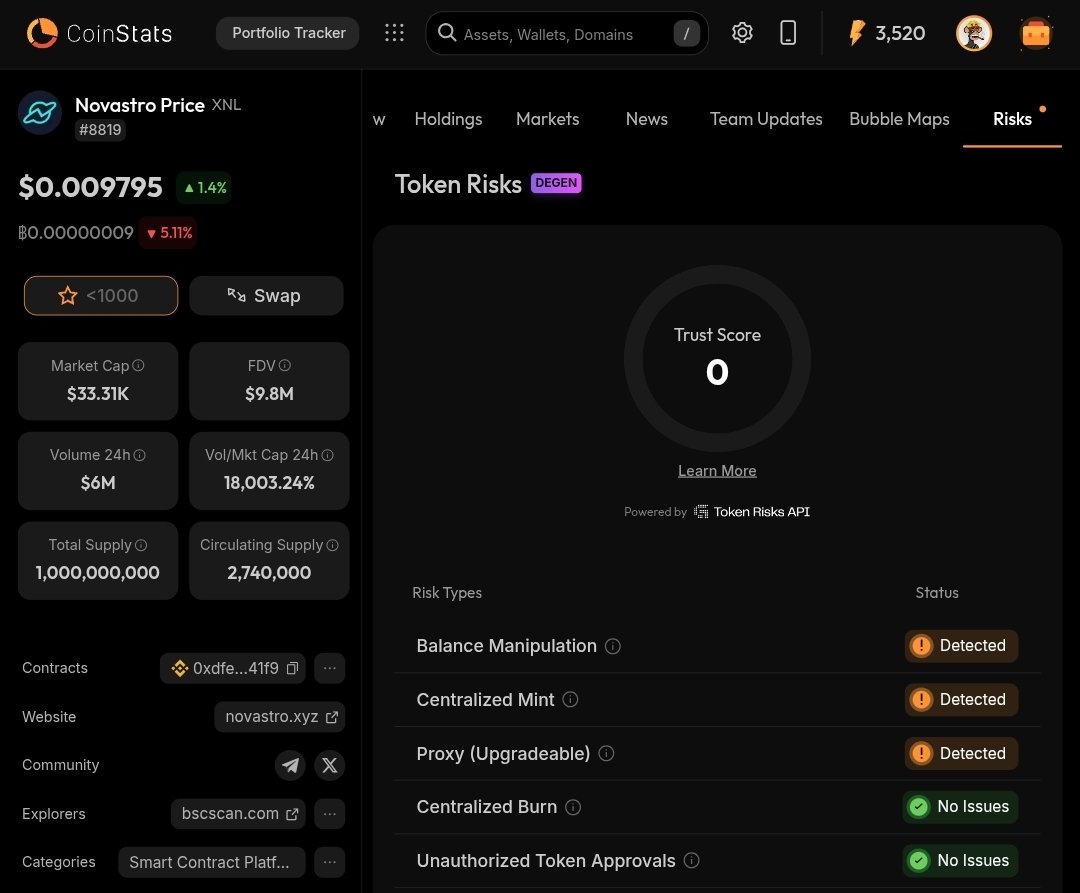Open the settings gear icon
Viewport: 1080px width, 893px height.
(x=742, y=32)
